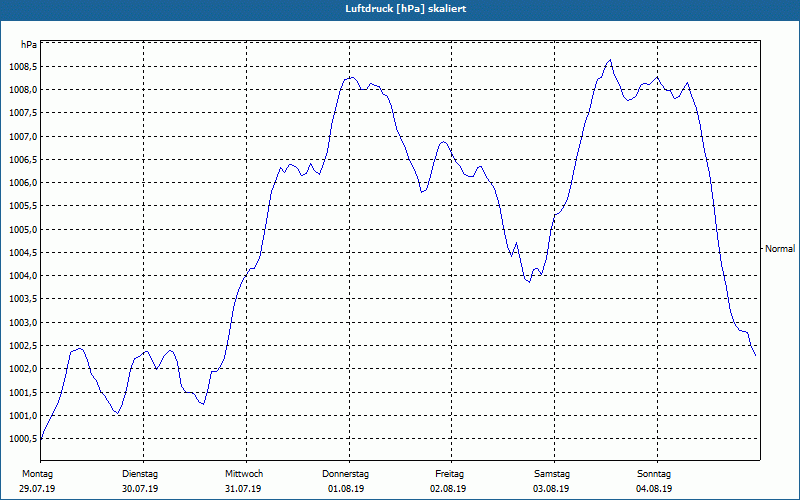This screenshot has width=800, height=500.
Task: Click the date 29.07.19
Action: click(x=37, y=489)
